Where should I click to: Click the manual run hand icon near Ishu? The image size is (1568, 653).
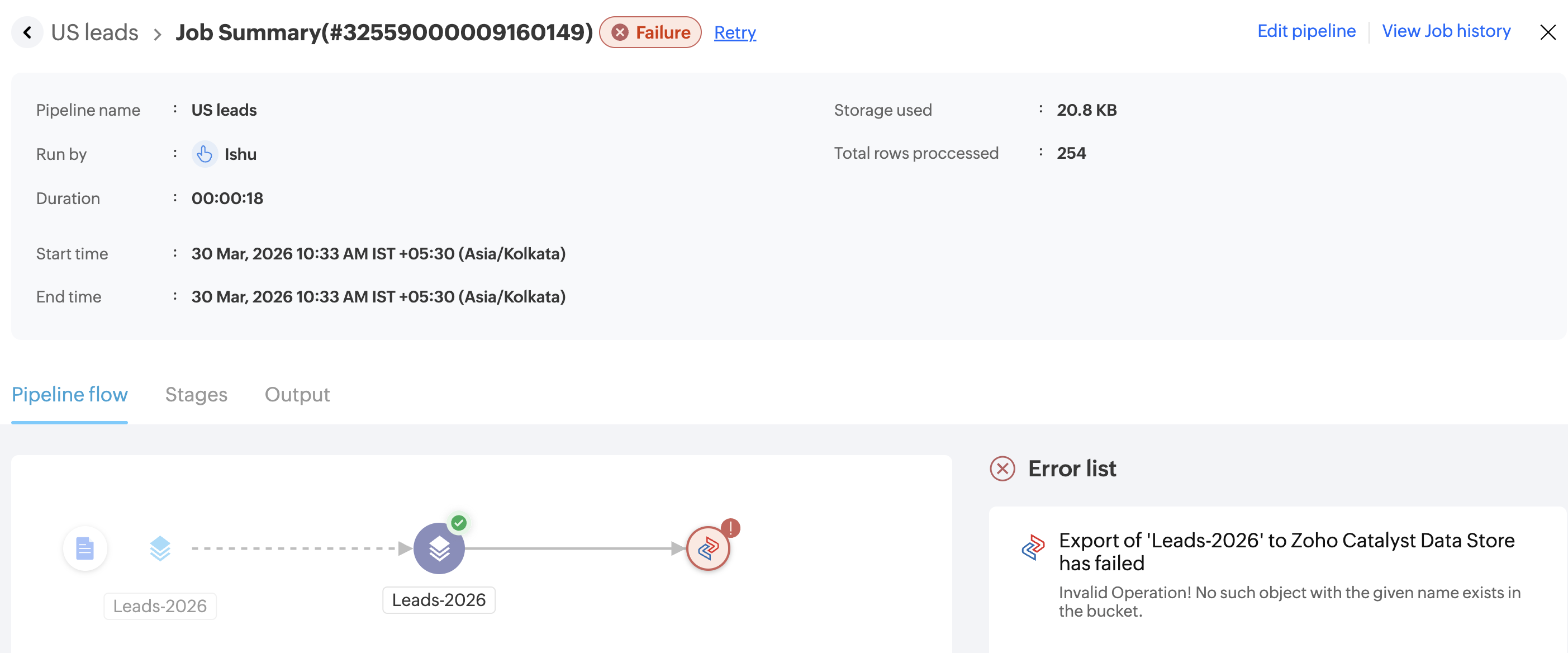[205, 154]
